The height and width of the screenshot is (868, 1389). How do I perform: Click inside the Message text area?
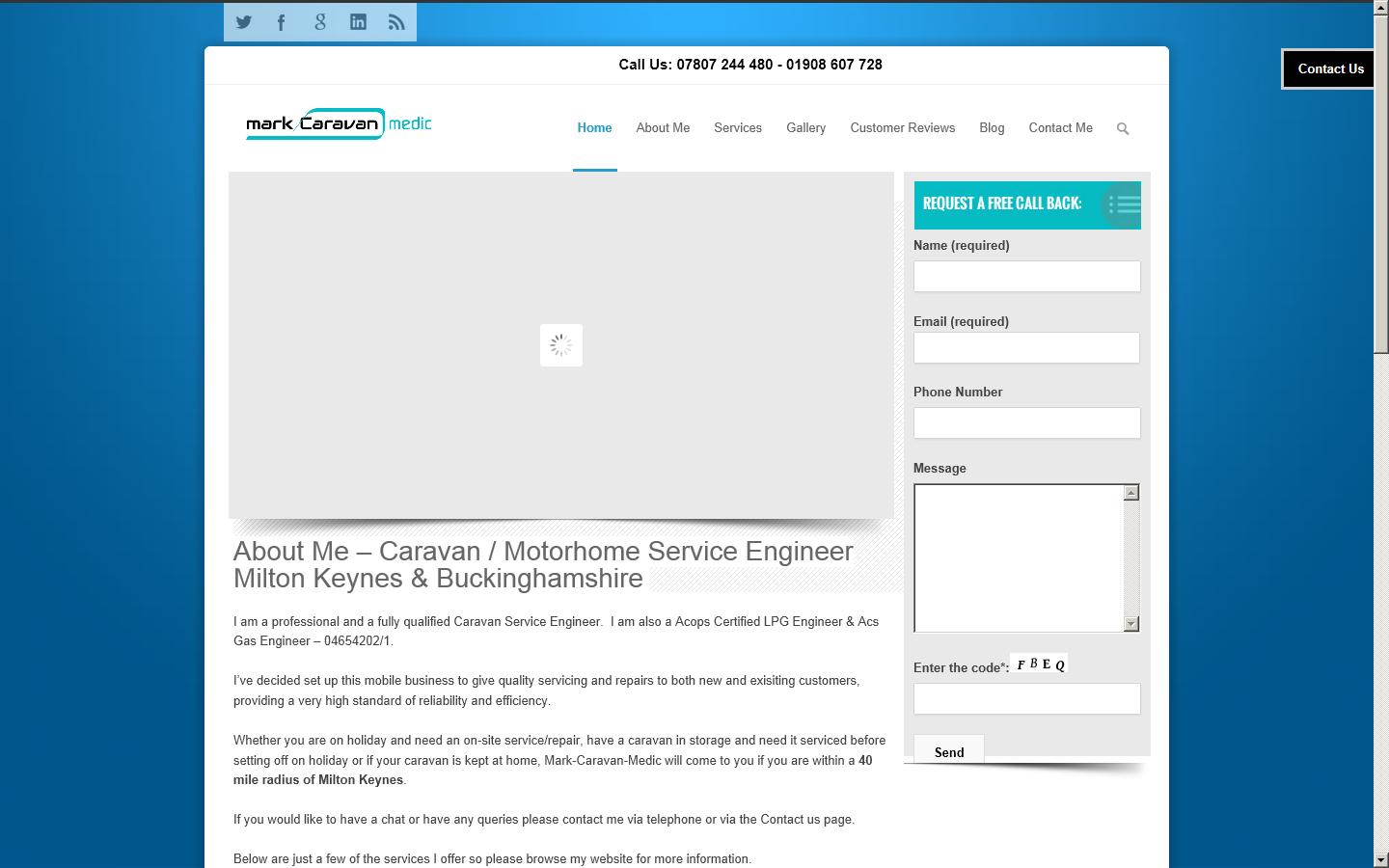[1018, 557]
